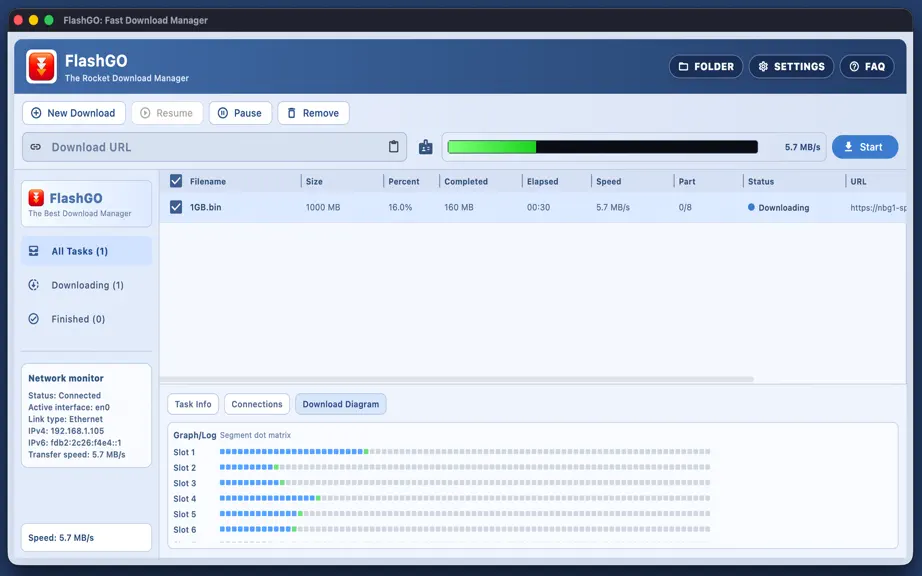Switch to the Connections tab
The width and height of the screenshot is (922, 576).
tap(257, 404)
